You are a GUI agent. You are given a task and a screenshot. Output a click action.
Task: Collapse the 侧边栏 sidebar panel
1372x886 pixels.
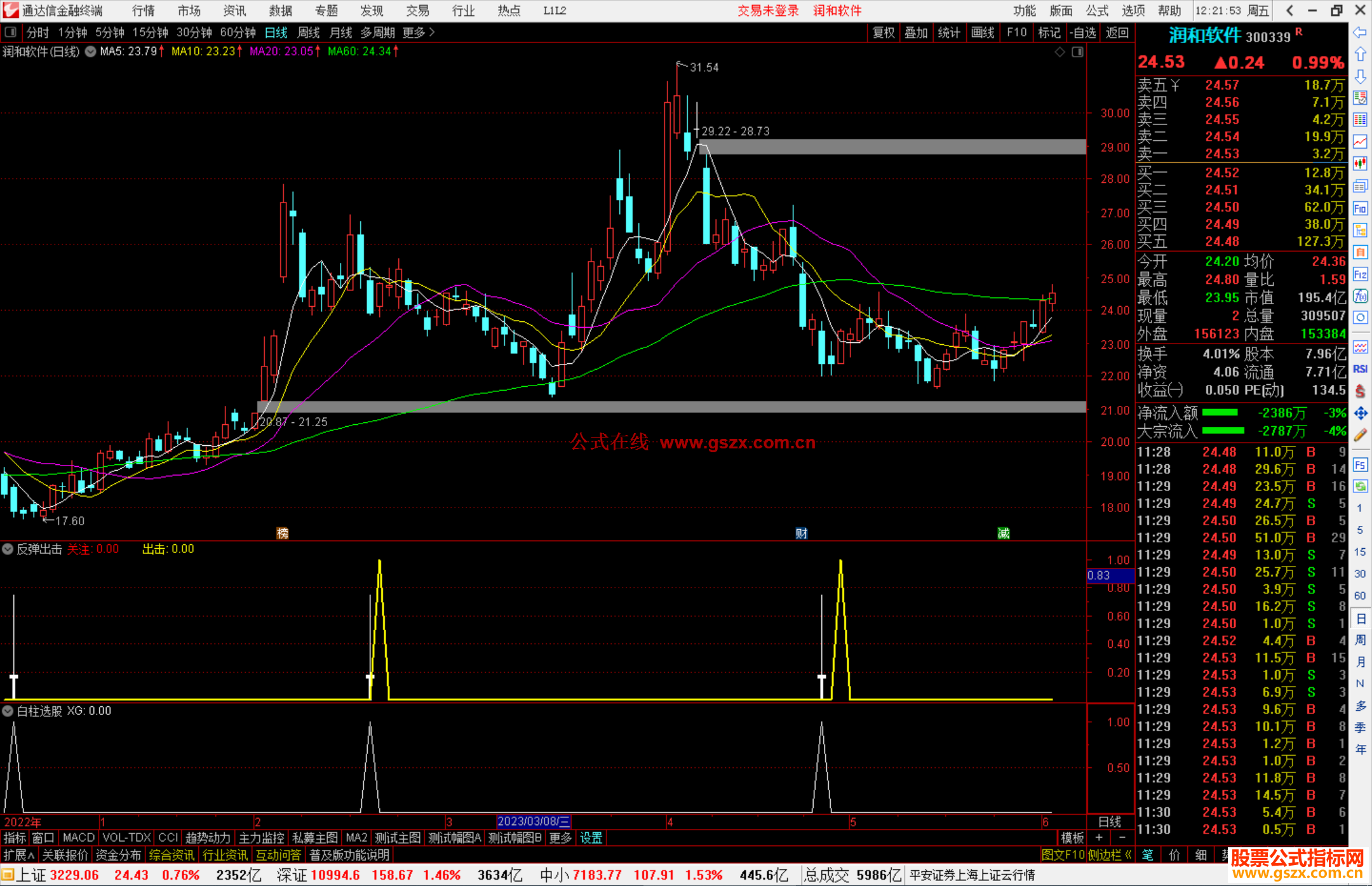point(1110,855)
